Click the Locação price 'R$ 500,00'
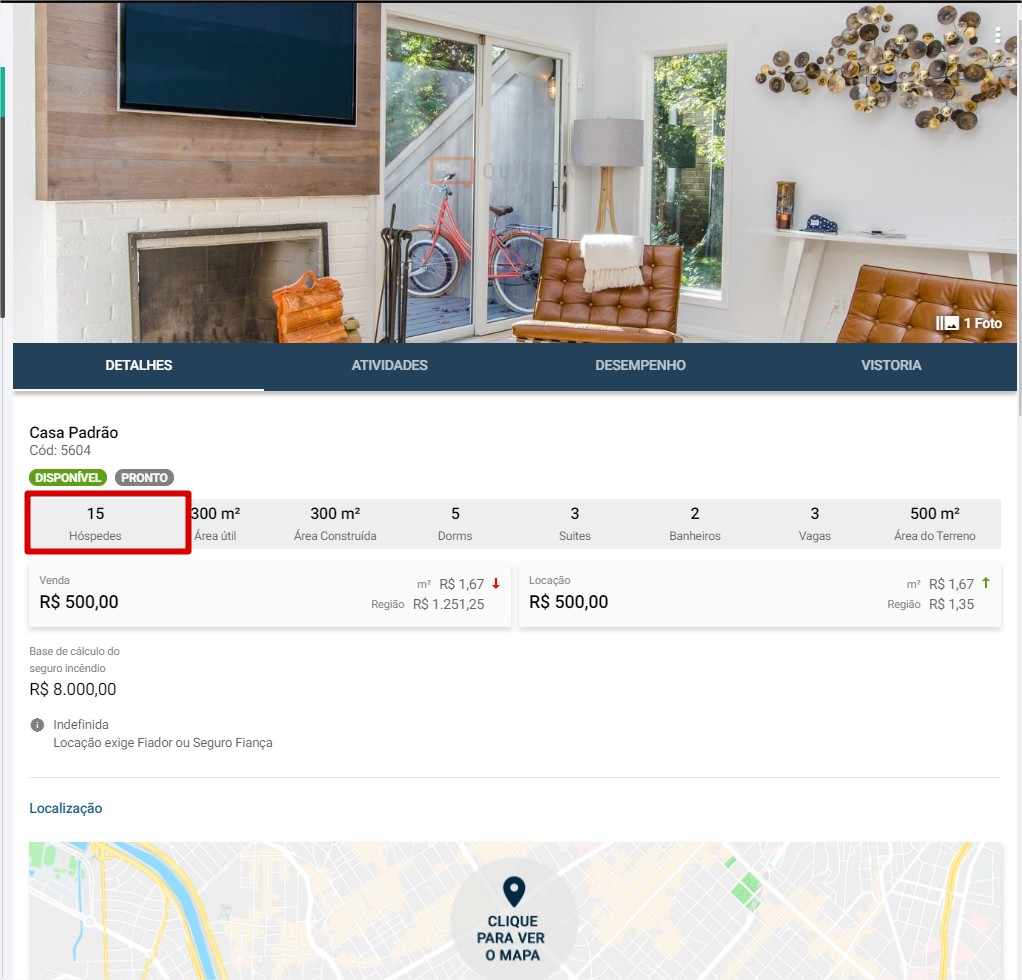Viewport: 1022px width, 980px height. point(568,601)
